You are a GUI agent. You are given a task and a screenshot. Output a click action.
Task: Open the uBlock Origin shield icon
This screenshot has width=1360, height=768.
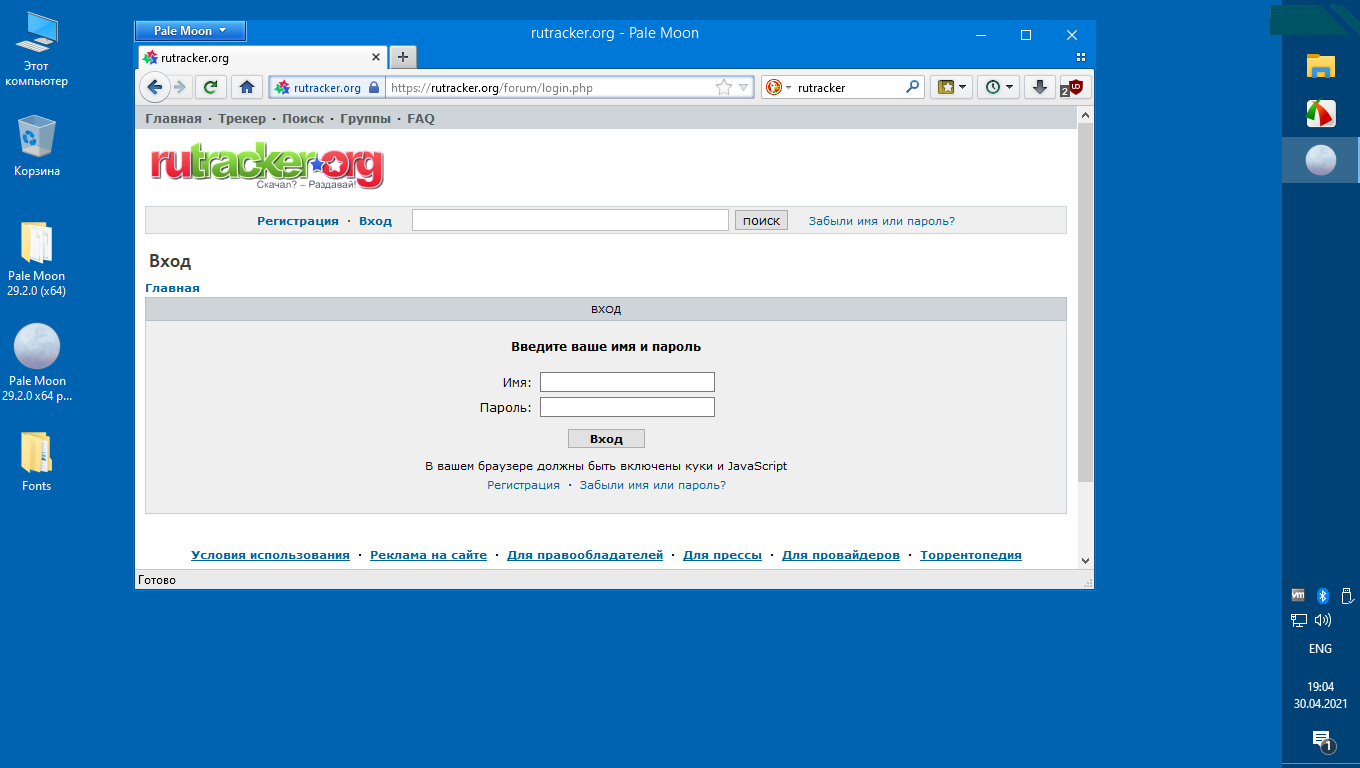(1075, 87)
